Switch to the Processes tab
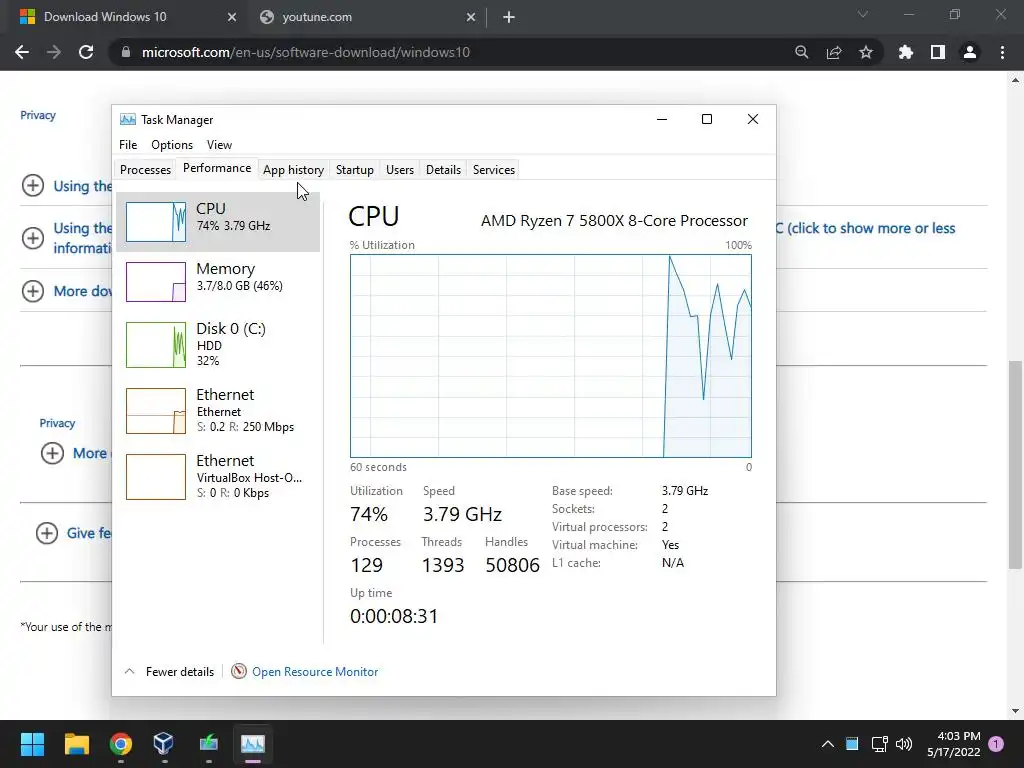The image size is (1024, 768). [145, 170]
